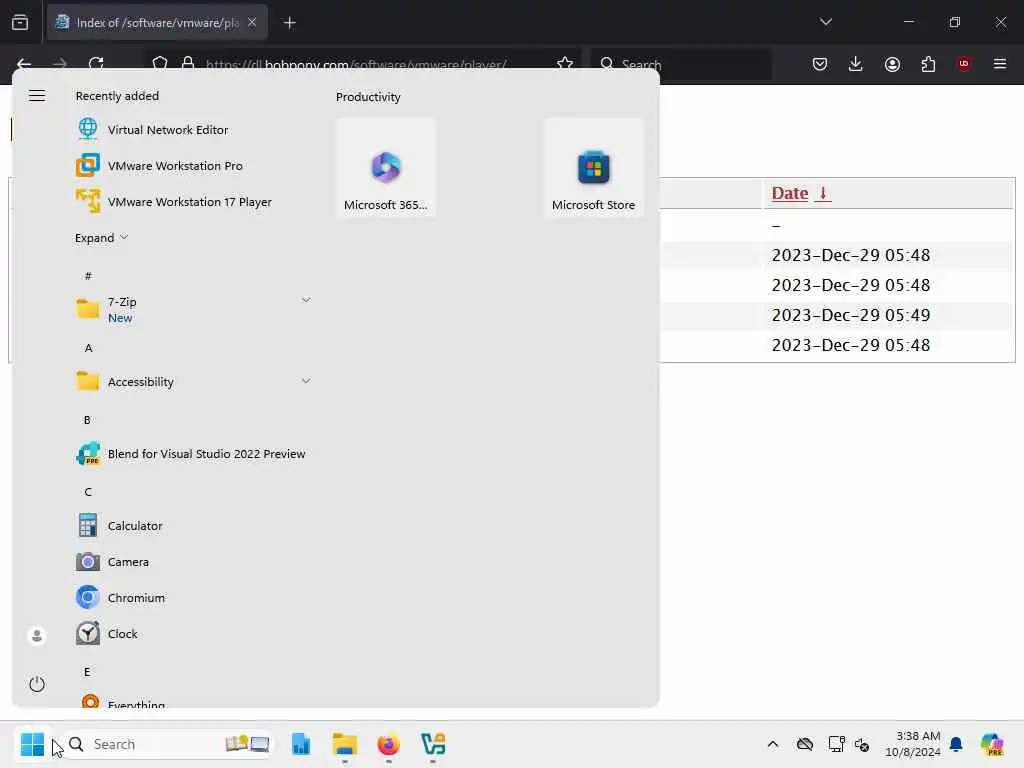List all tabs dropdown
This screenshot has width=1024, height=768.
825,22
